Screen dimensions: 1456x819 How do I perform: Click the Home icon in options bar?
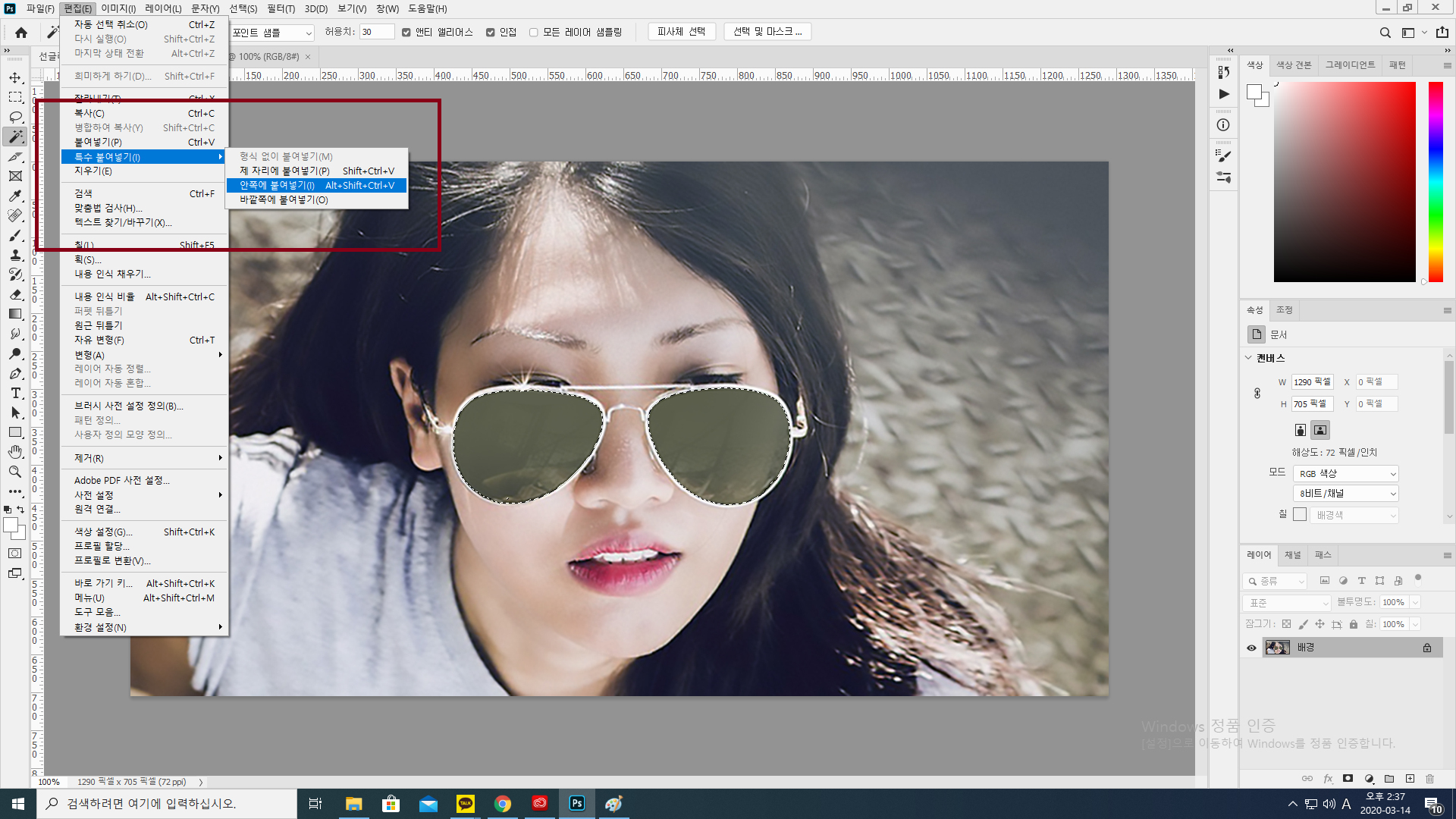pos(21,33)
